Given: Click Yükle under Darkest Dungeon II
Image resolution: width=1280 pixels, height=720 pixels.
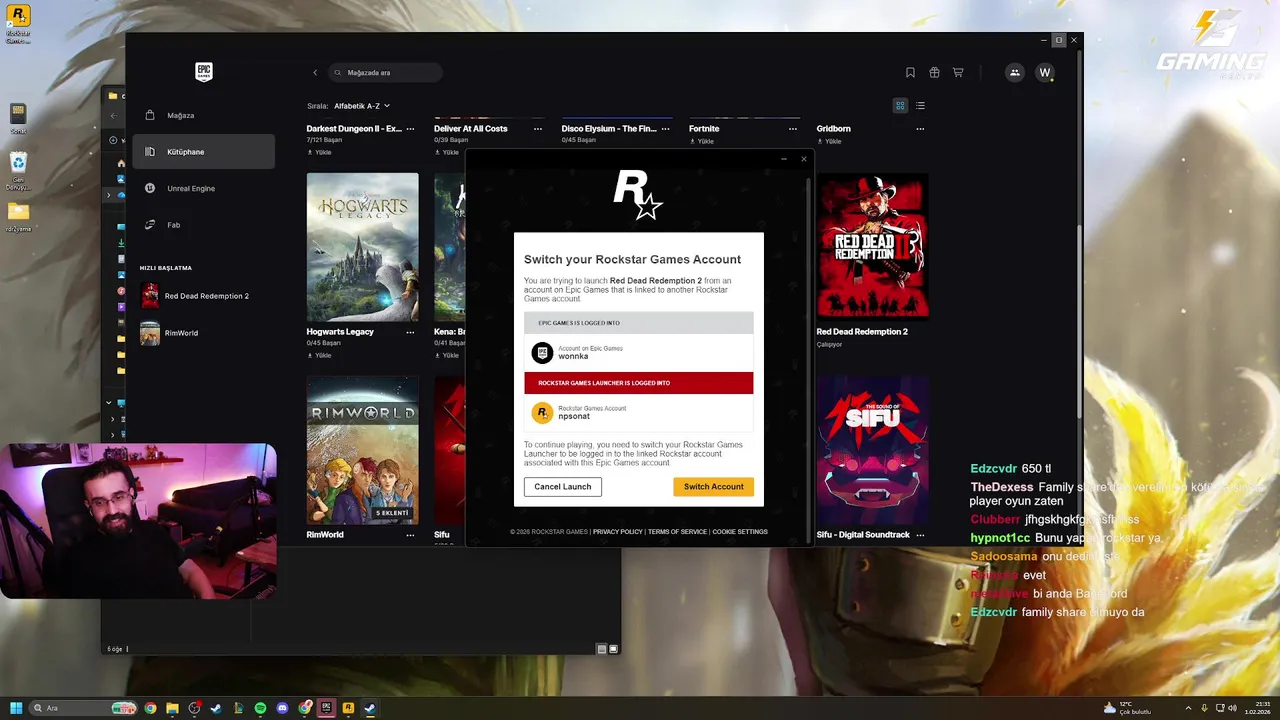Looking at the screenshot, I should click(x=319, y=152).
